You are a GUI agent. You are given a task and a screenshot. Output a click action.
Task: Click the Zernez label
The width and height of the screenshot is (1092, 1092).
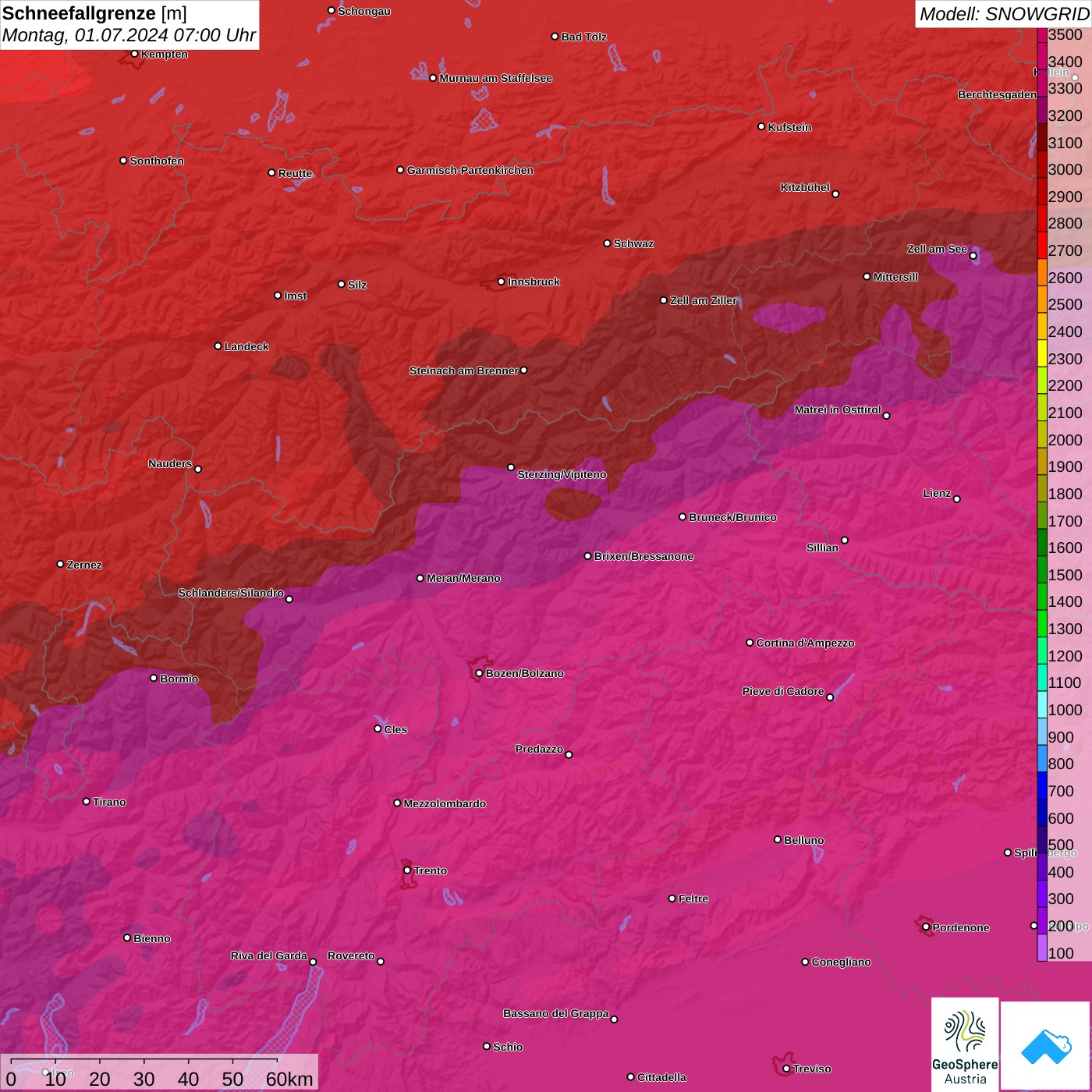point(84,565)
